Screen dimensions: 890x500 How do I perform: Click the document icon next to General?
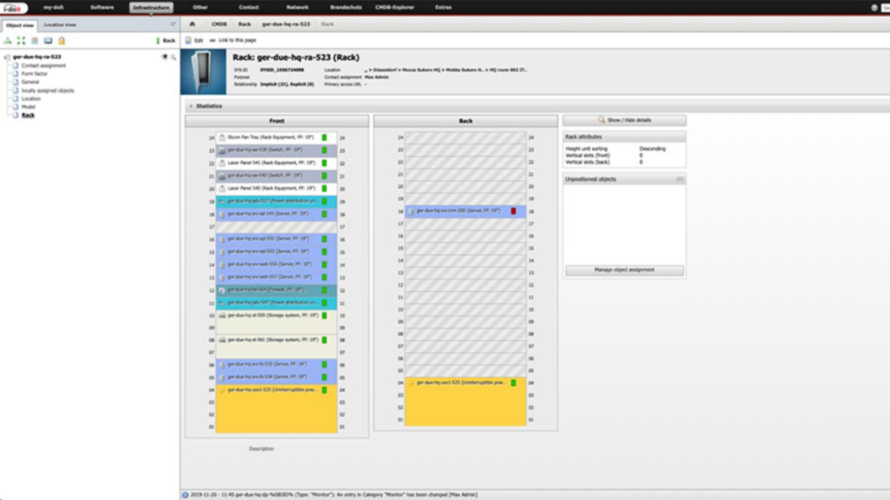pyautogui.click(x=16, y=82)
